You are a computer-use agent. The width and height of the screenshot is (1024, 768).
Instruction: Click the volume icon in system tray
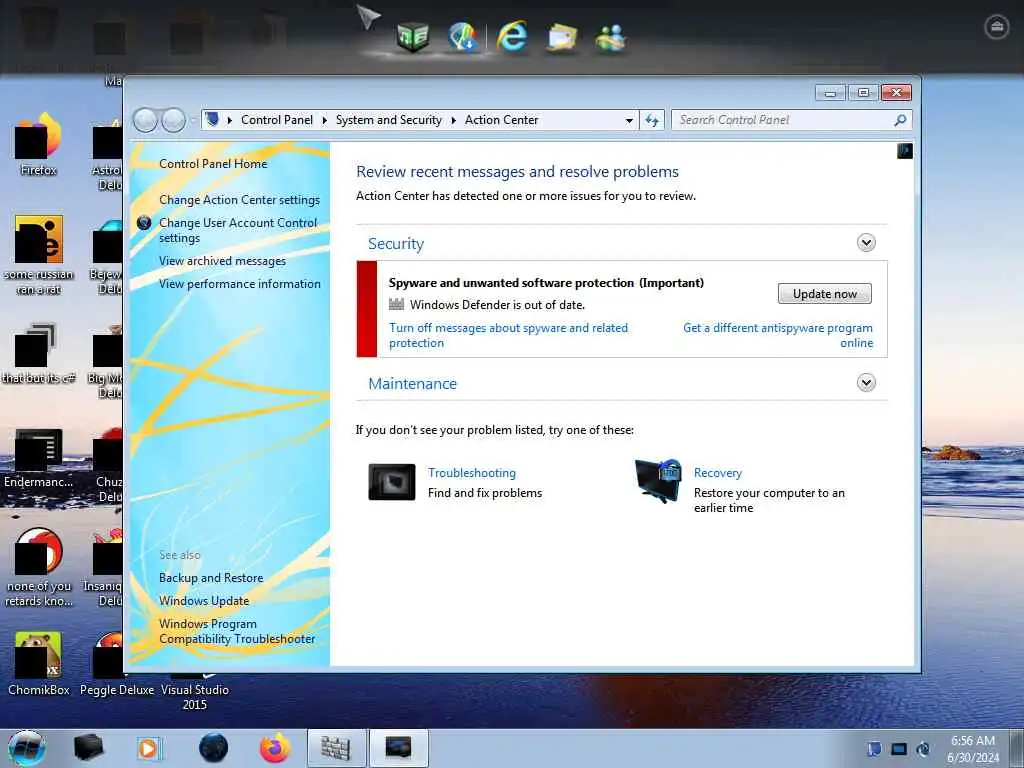(923, 749)
